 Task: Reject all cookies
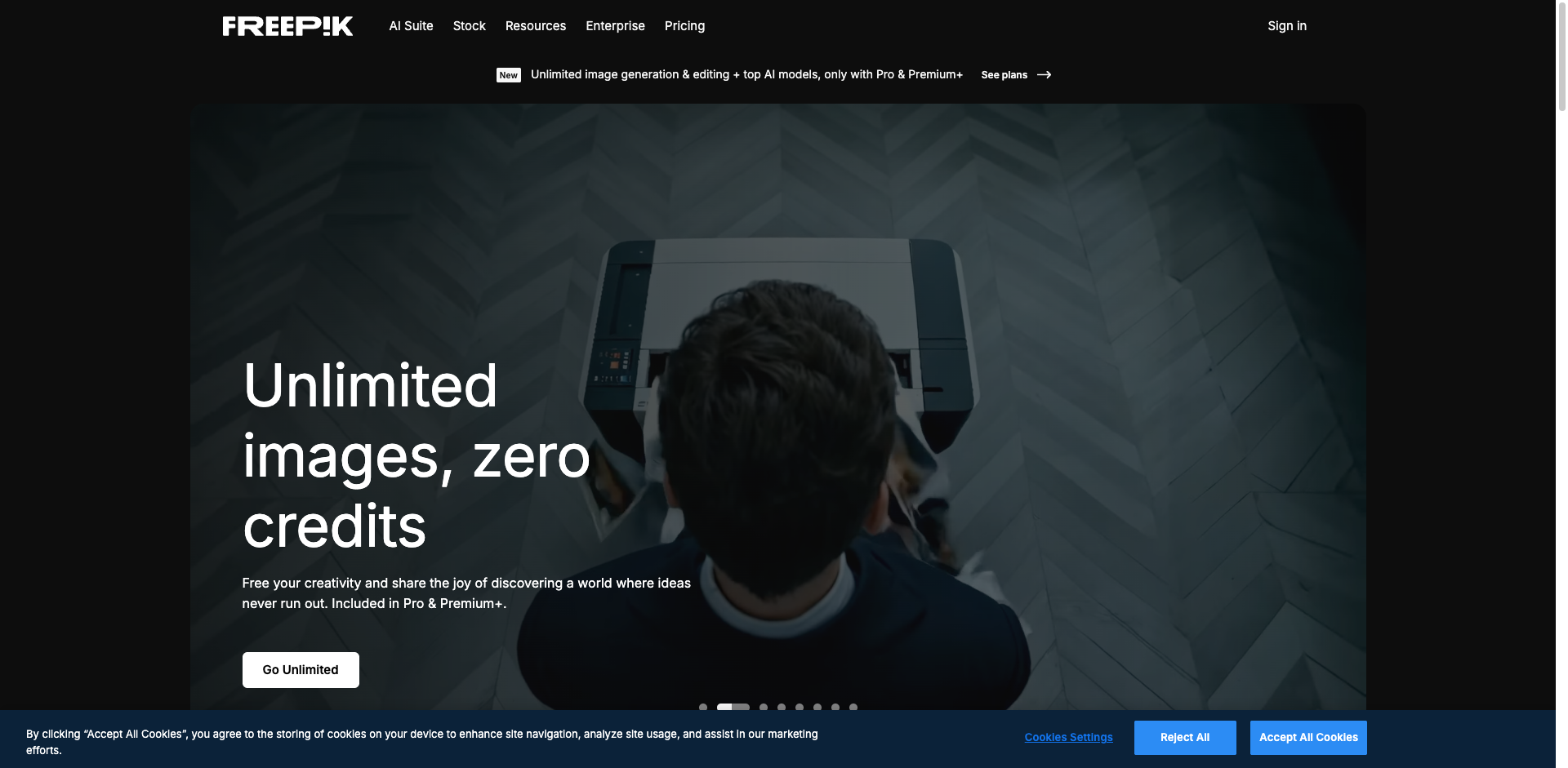(1184, 737)
